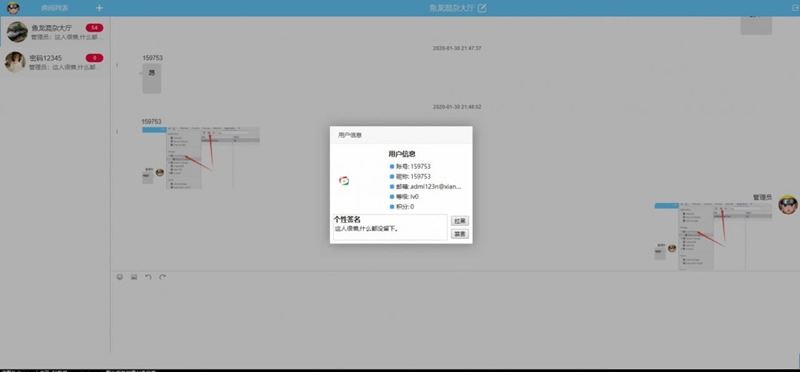Click the message input area

pos(454,319)
